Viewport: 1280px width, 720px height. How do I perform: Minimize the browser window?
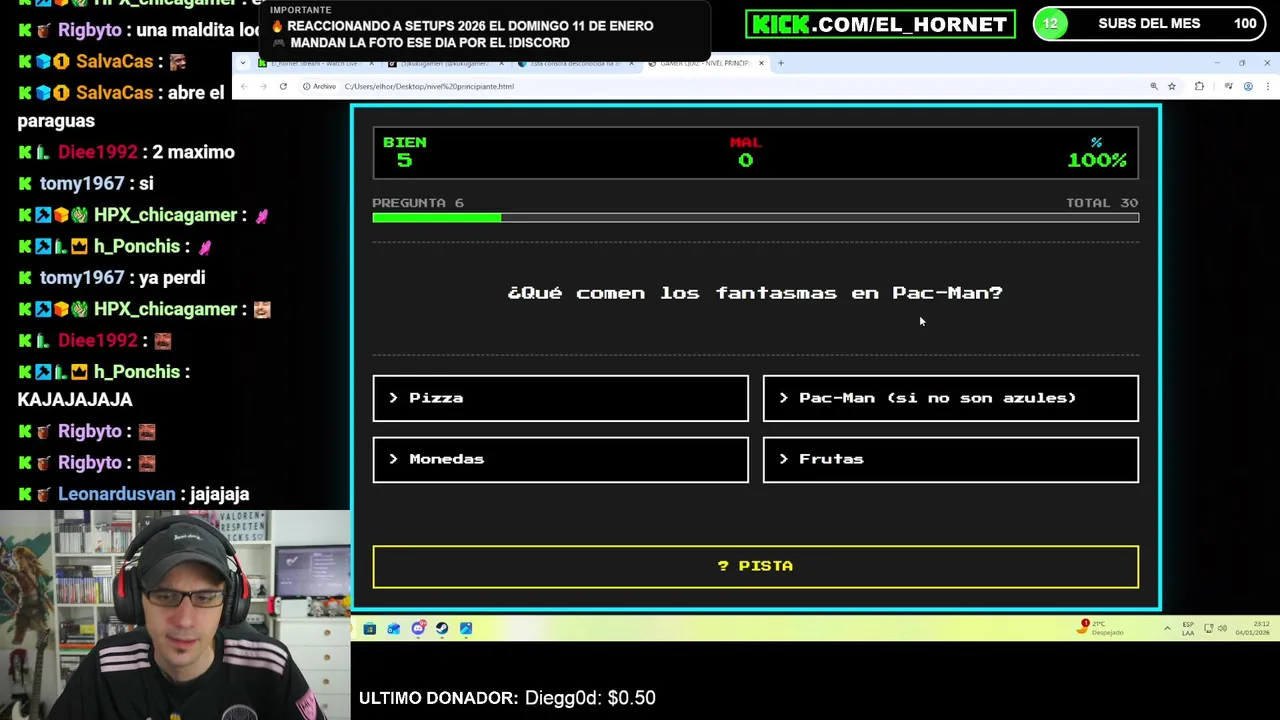(x=1217, y=63)
